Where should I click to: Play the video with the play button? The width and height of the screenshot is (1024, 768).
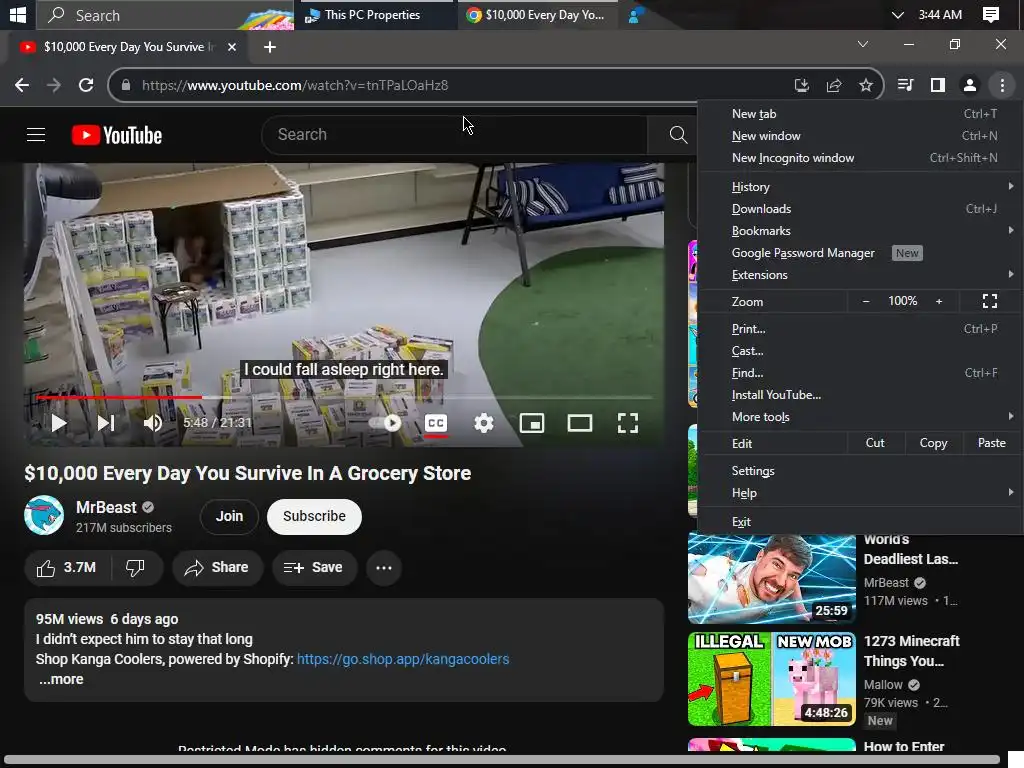(59, 423)
